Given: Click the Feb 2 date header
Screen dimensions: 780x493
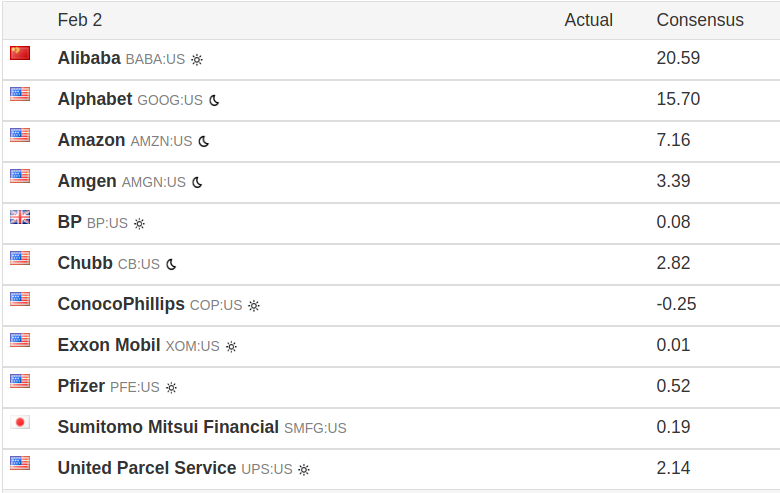Looking at the screenshot, I should 80,20.
